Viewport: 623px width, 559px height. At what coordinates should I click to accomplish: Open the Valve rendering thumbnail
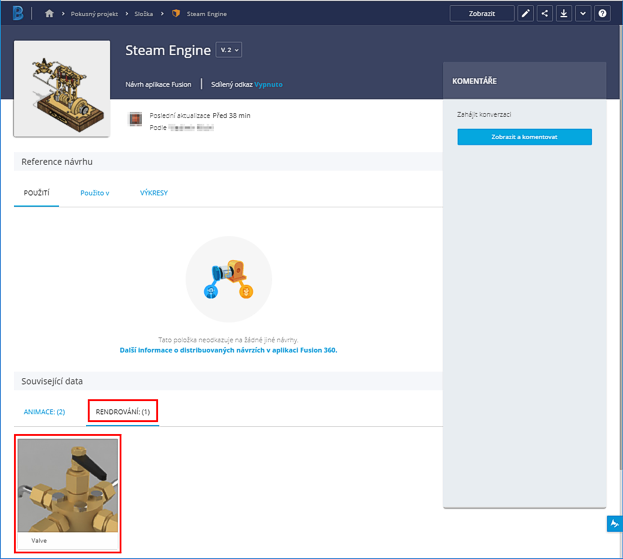click(68, 485)
